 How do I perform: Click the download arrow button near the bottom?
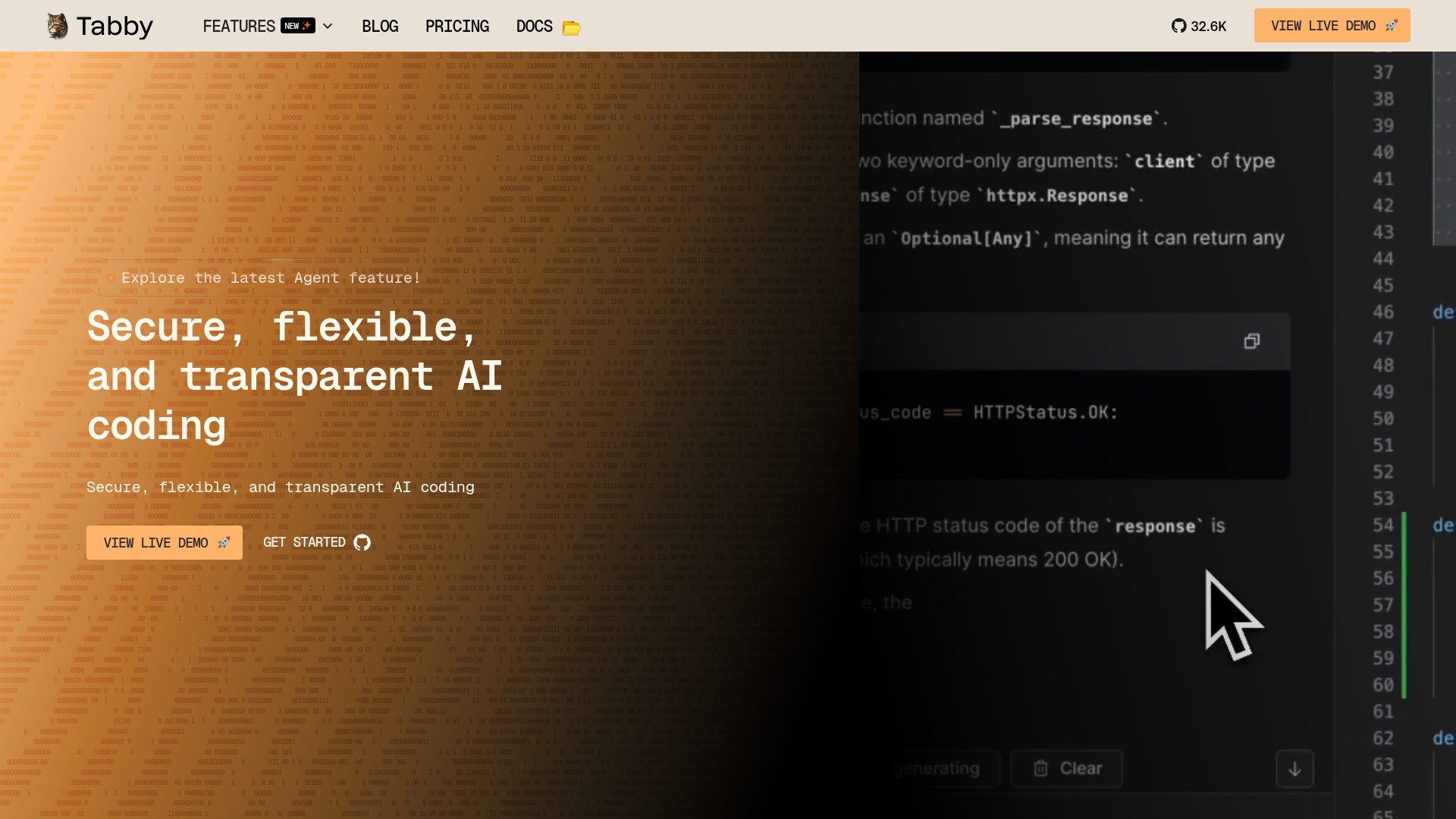[1294, 768]
